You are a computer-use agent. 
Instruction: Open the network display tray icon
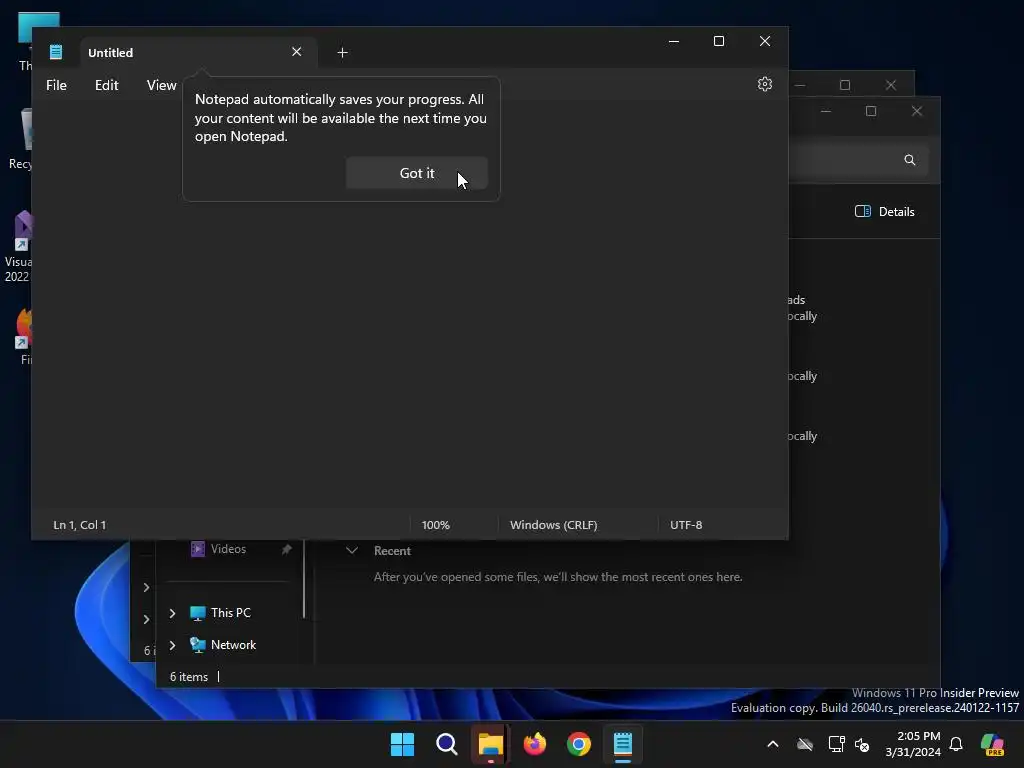(x=836, y=744)
